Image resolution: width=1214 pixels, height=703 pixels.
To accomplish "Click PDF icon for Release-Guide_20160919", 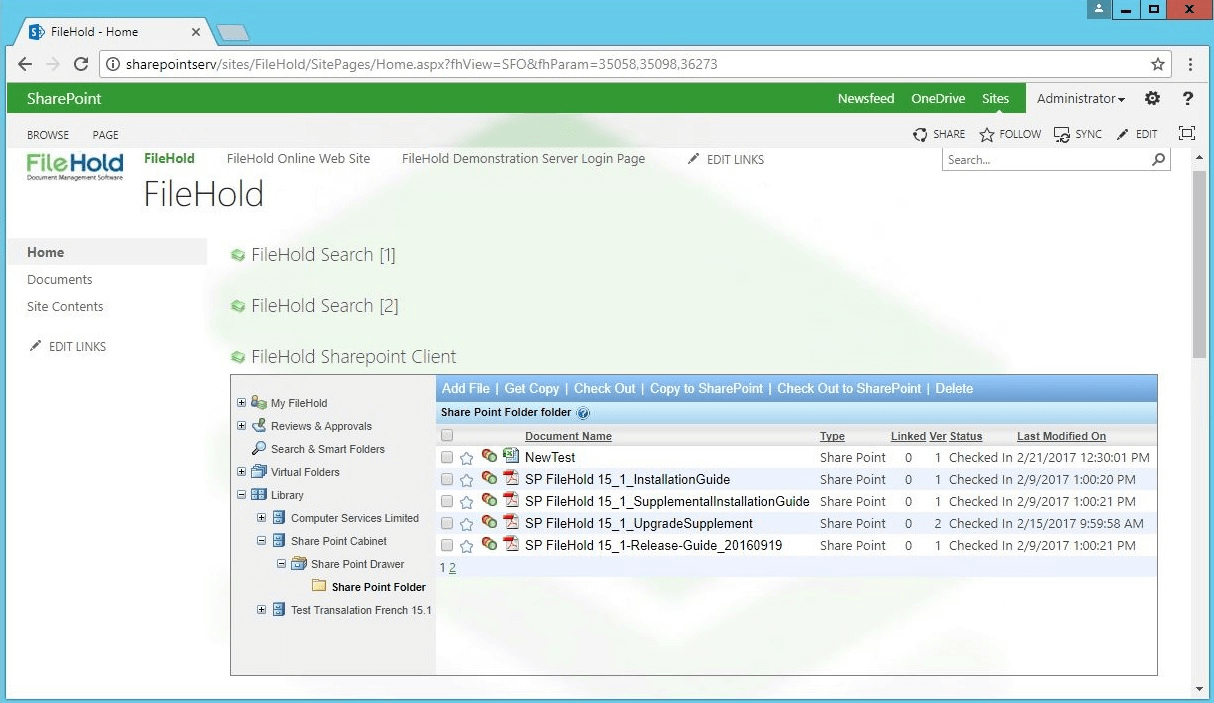I will pos(511,544).
